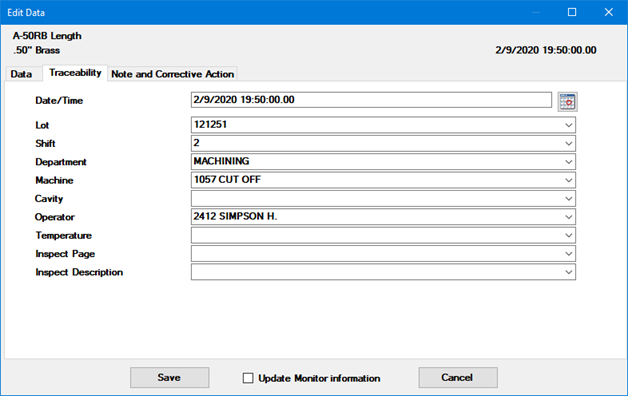Click the Save button
Viewport: 628px width, 396px height.
tap(169, 378)
